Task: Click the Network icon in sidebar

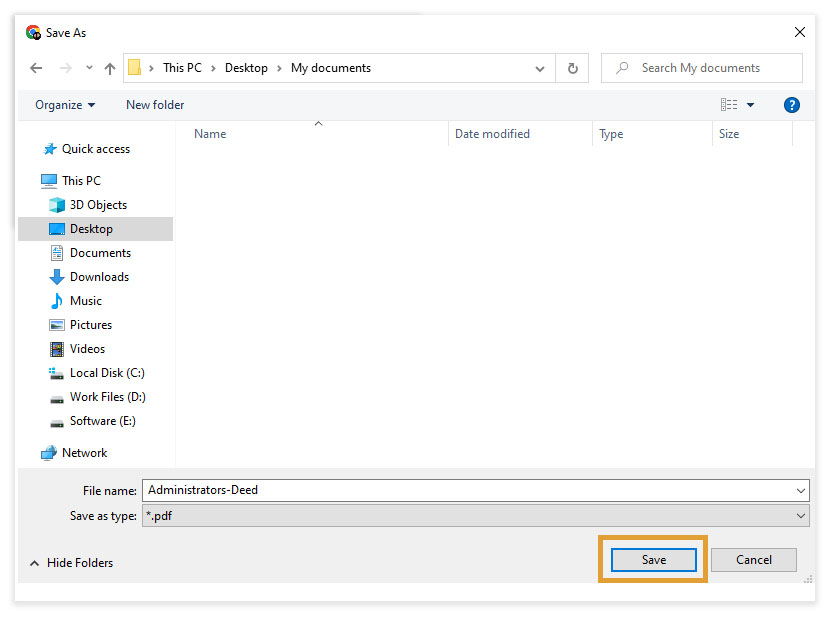Action: [49, 453]
